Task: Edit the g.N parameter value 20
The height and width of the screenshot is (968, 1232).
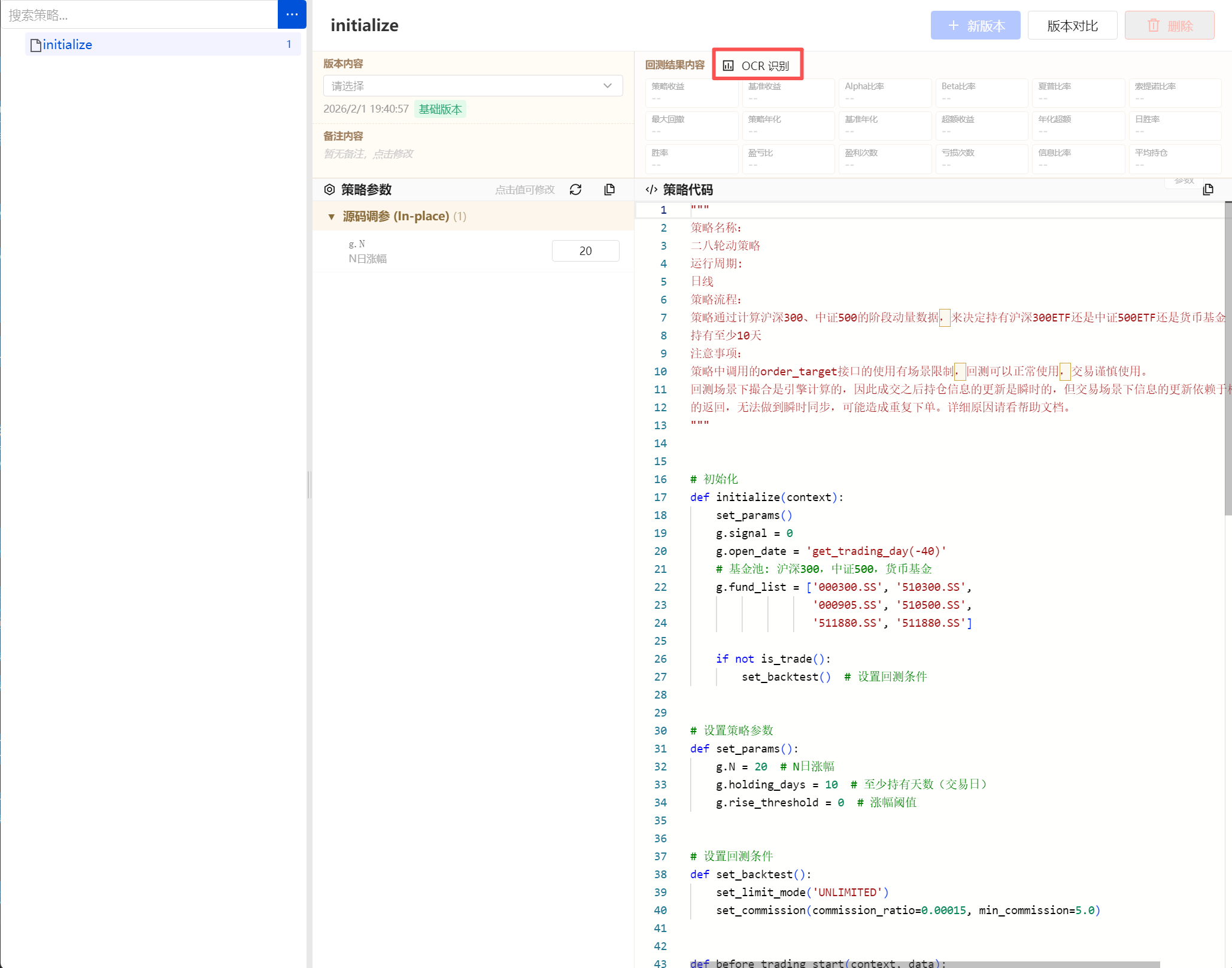Action: [585, 251]
